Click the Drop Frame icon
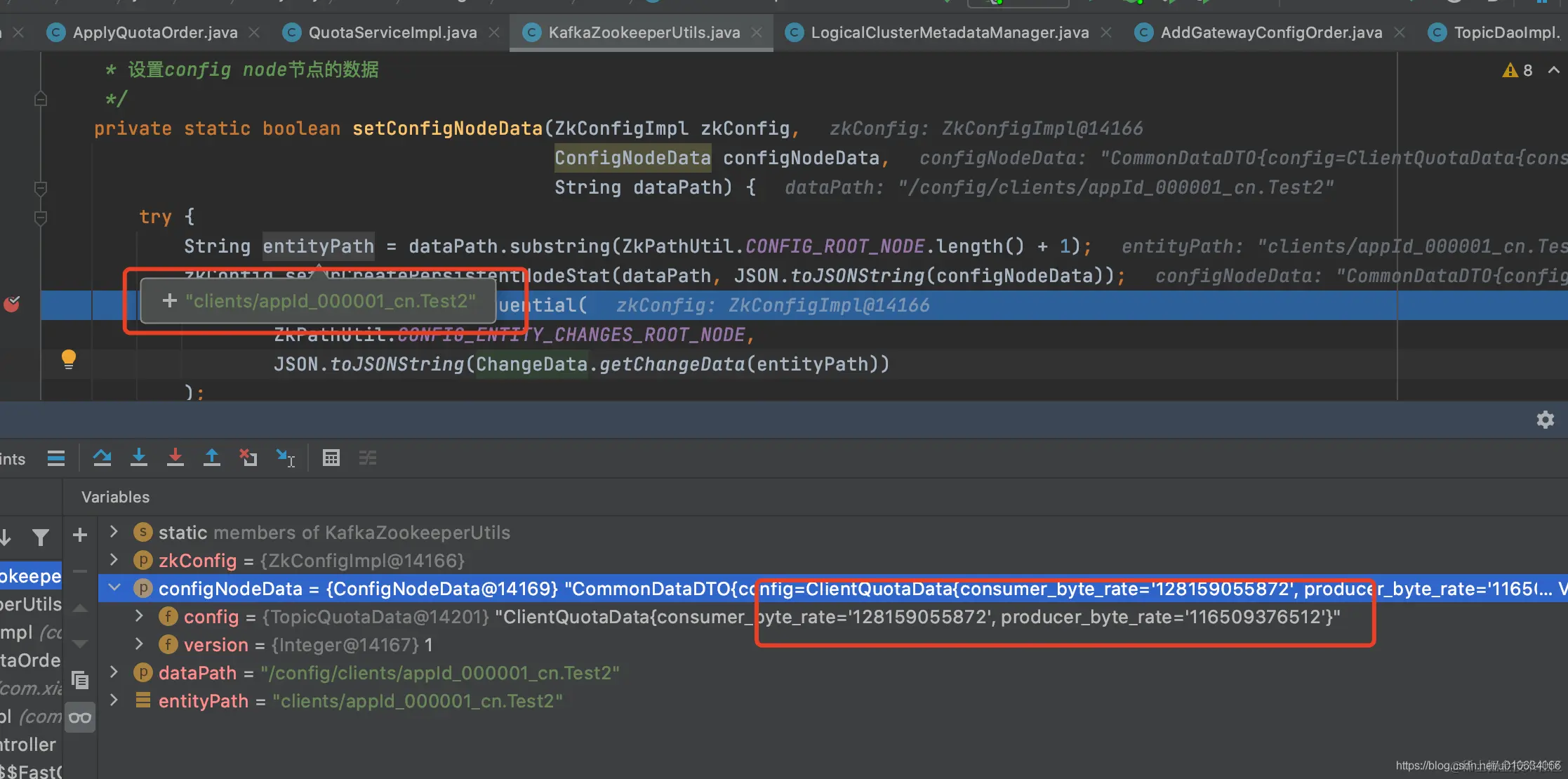This screenshot has width=1568, height=779. (248, 458)
